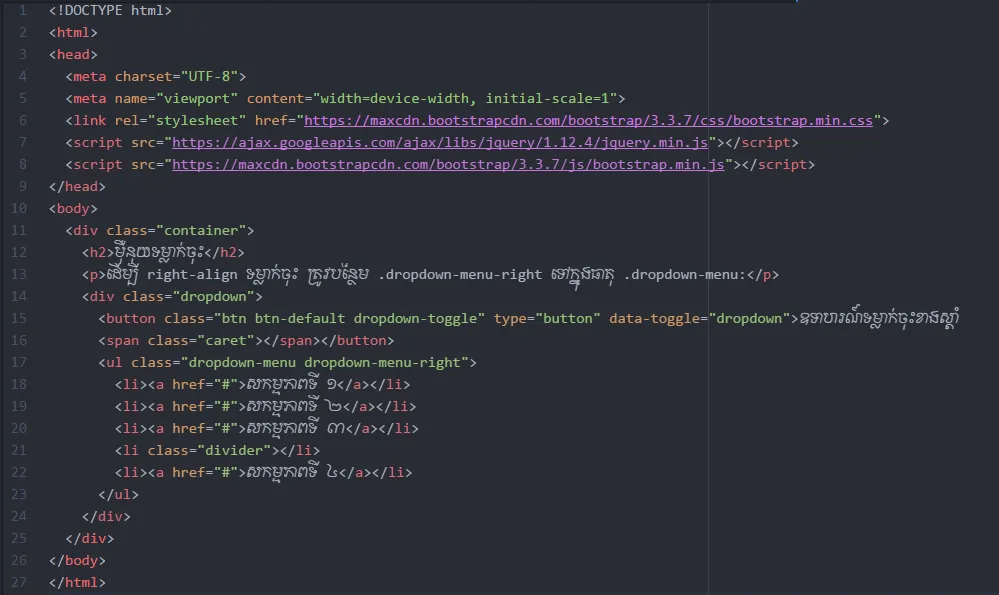
Task: Click the list item text on line 18
Action: click(291, 384)
